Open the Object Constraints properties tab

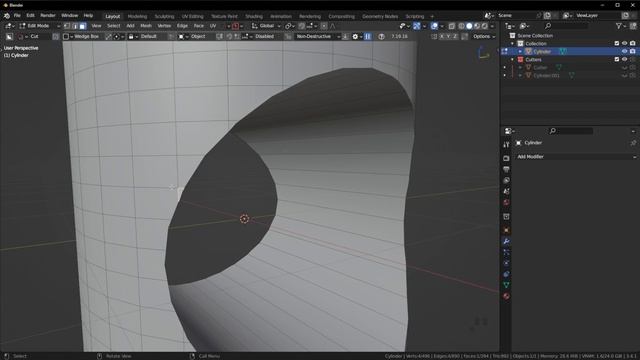[x=506, y=274]
